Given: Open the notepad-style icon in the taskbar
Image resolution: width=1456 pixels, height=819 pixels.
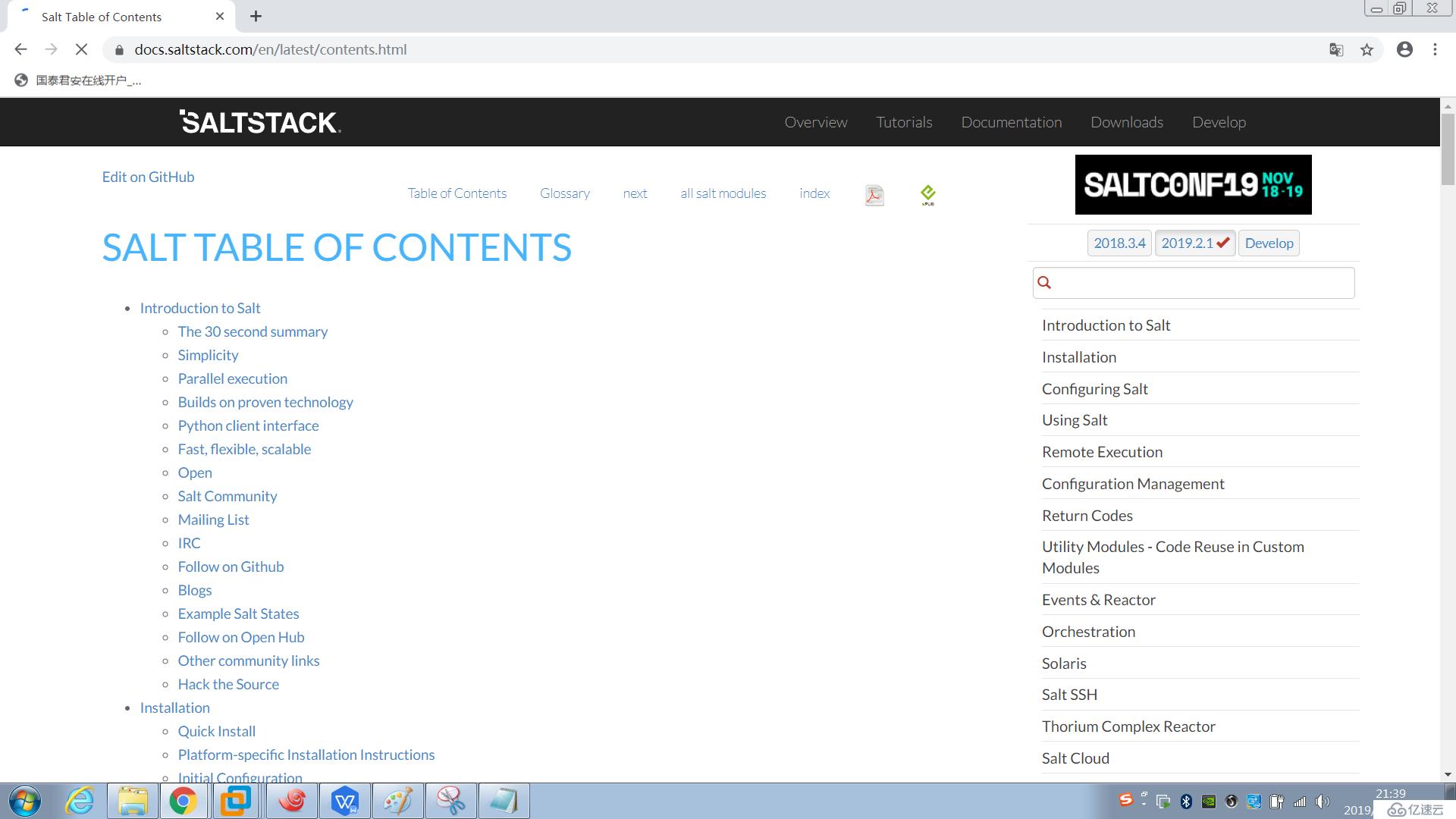Looking at the screenshot, I should tap(504, 801).
